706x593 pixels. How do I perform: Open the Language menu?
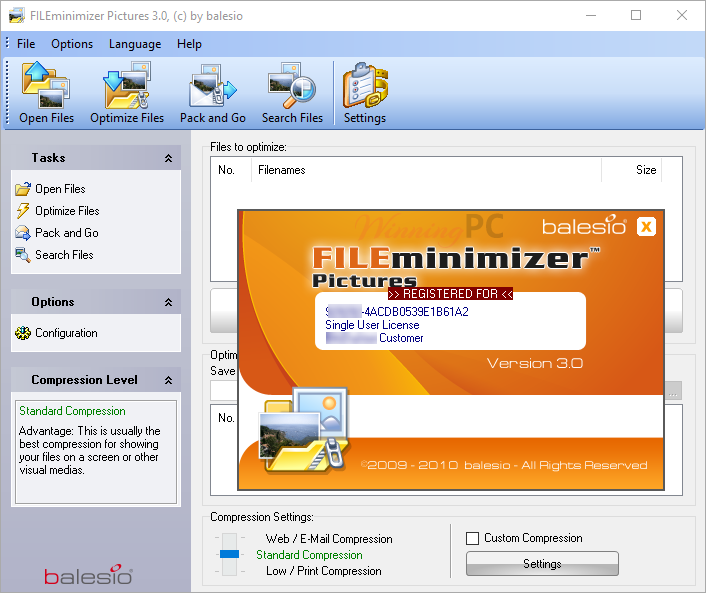click(135, 44)
